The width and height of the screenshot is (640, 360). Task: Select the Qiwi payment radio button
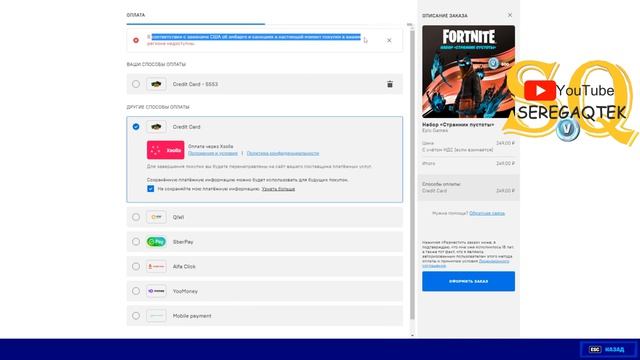coord(136,217)
